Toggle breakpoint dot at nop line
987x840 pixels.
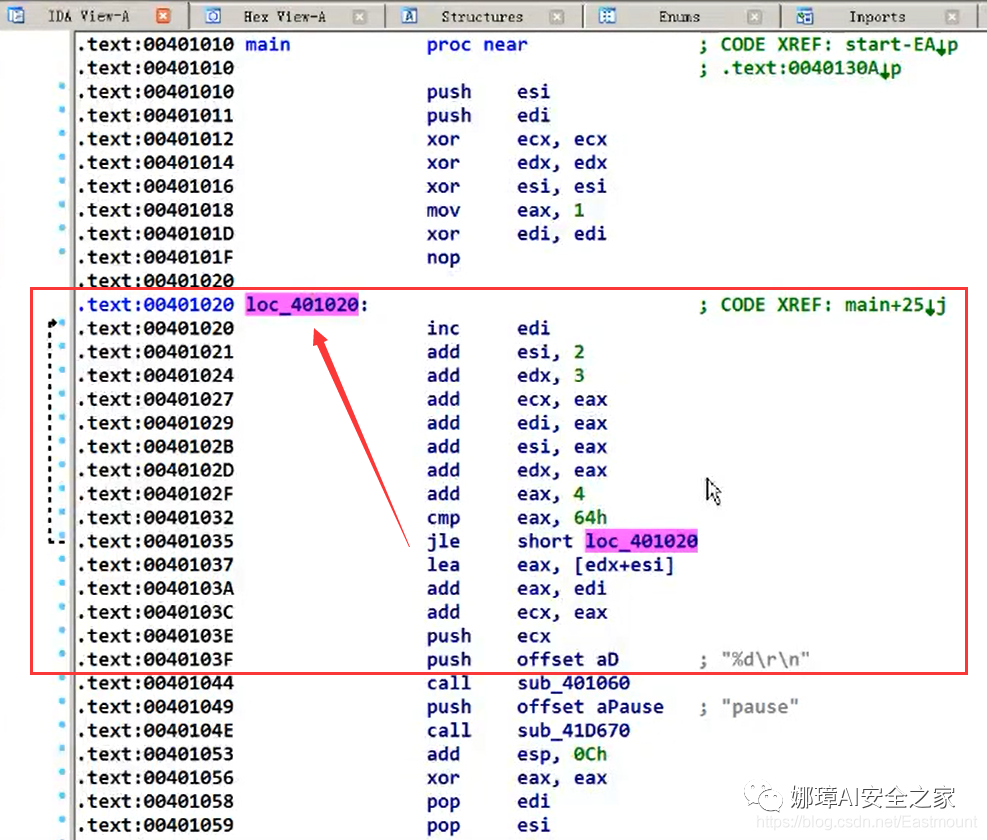(62, 251)
